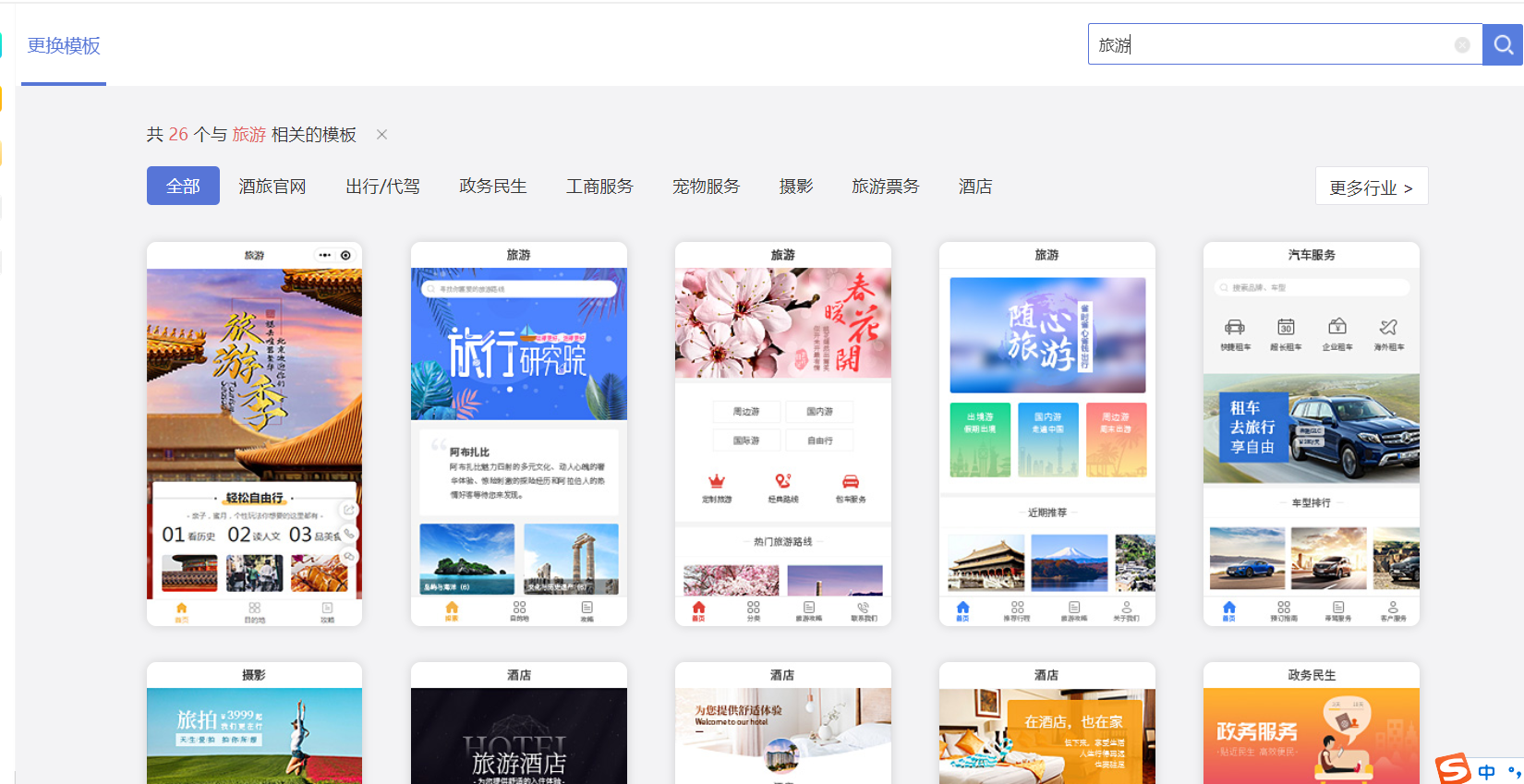The width and height of the screenshot is (1524, 784).
Task: Open the 政务服务 orange template
Action: tap(1312, 723)
